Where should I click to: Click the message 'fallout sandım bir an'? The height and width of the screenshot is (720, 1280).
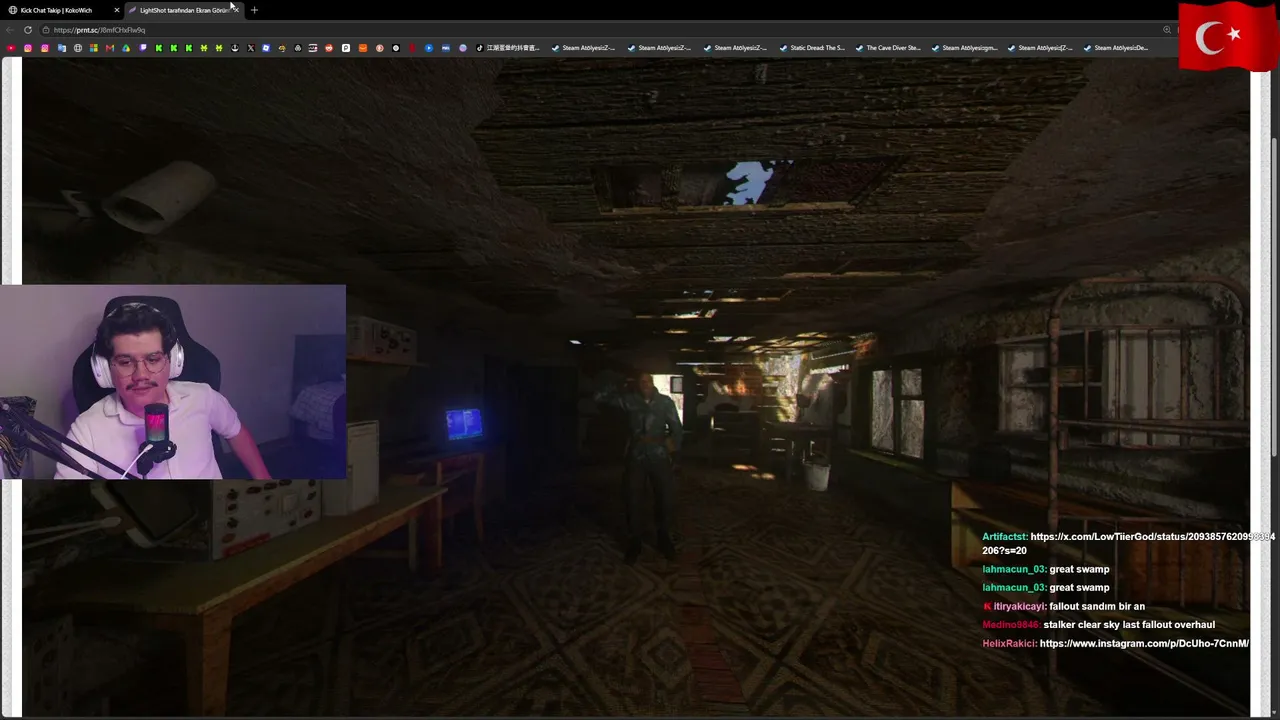[x=1097, y=606]
